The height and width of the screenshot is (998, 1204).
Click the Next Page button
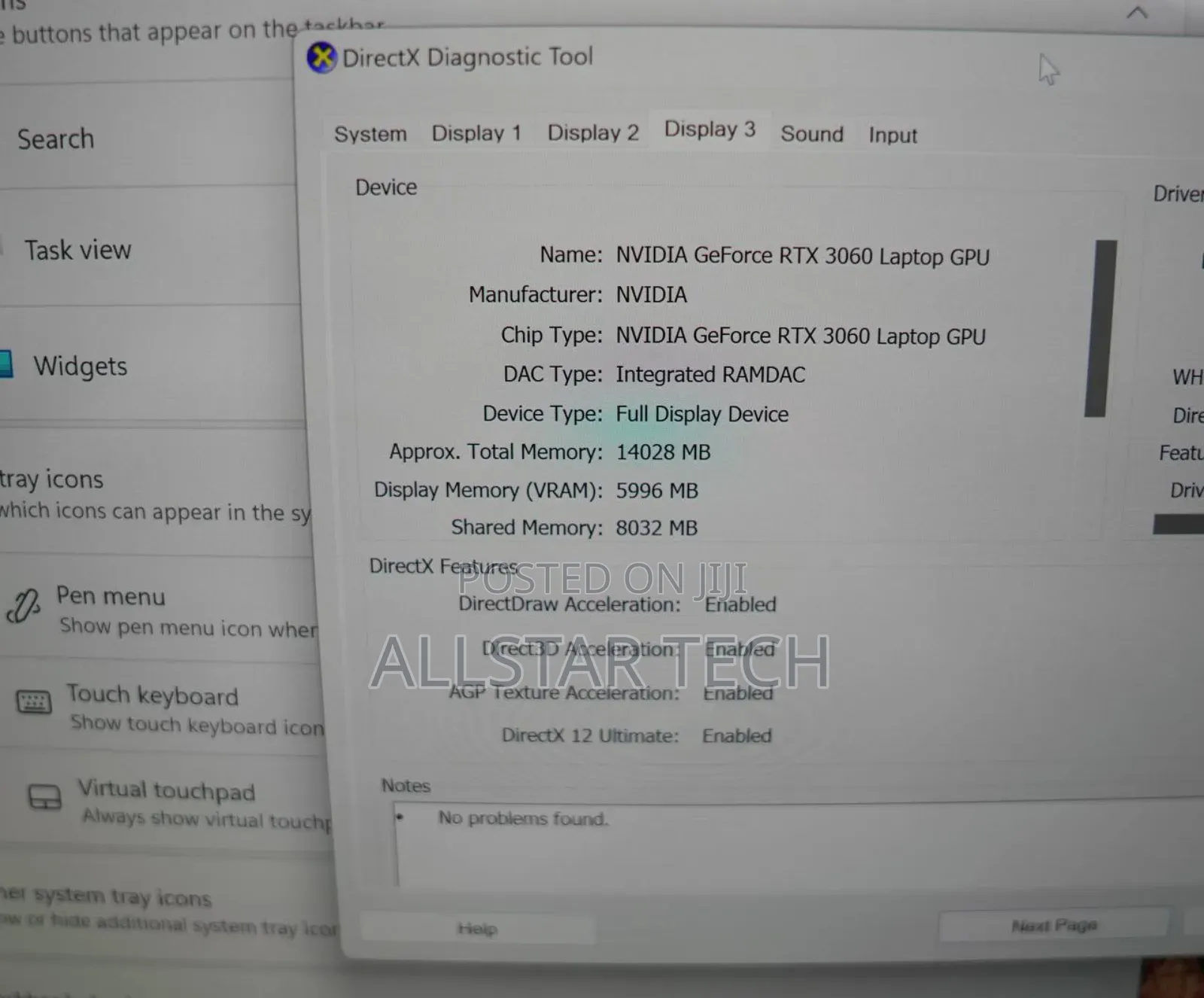[x=1053, y=926]
